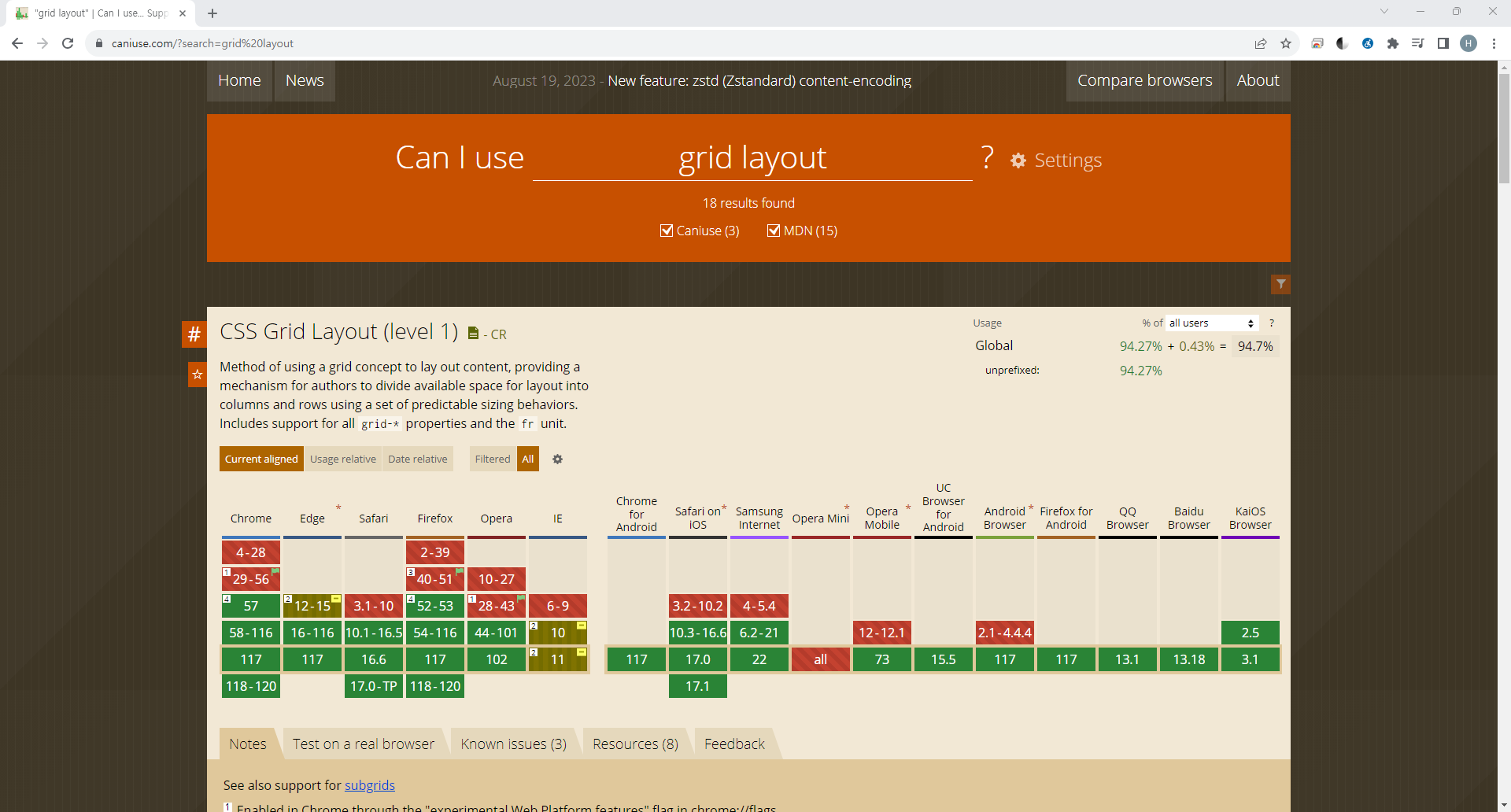Click the media control playlist icon
The image size is (1511, 812).
[x=1418, y=43]
